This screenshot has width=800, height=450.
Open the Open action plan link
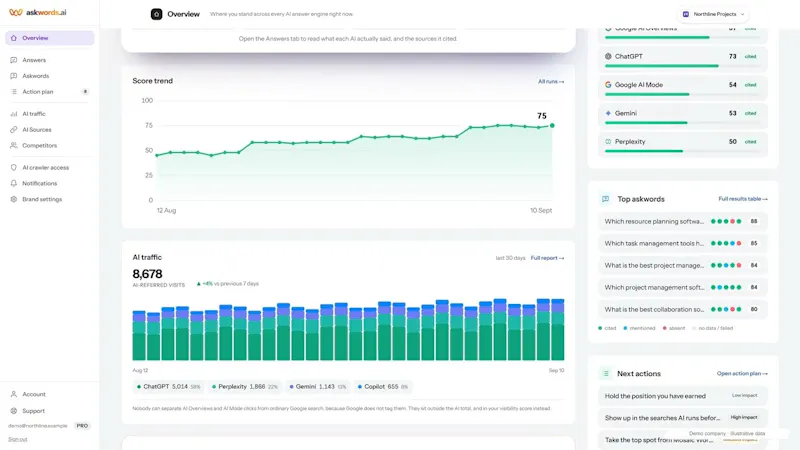tap(742, 373)
